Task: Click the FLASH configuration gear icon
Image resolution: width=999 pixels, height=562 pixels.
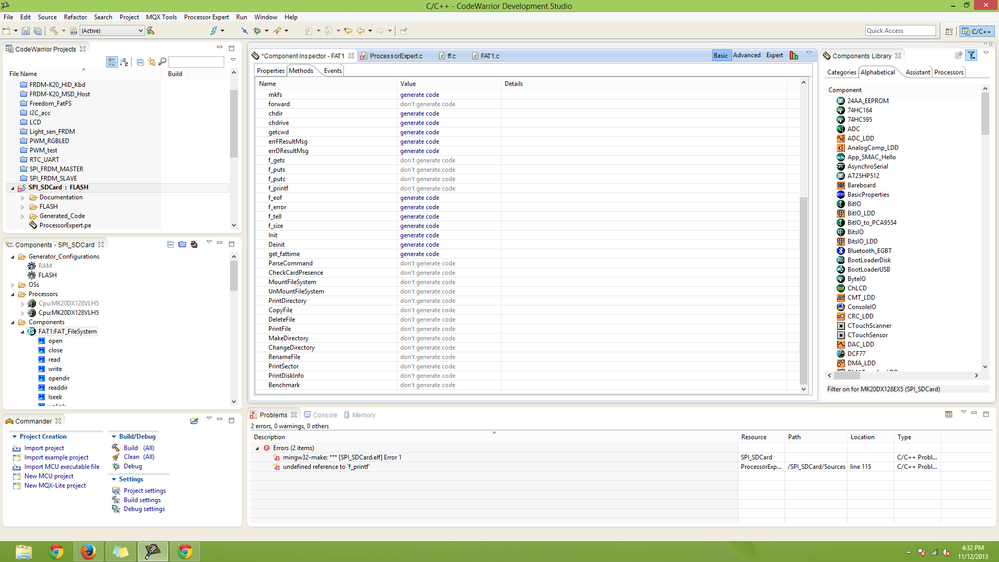Action: pos(32,275)
